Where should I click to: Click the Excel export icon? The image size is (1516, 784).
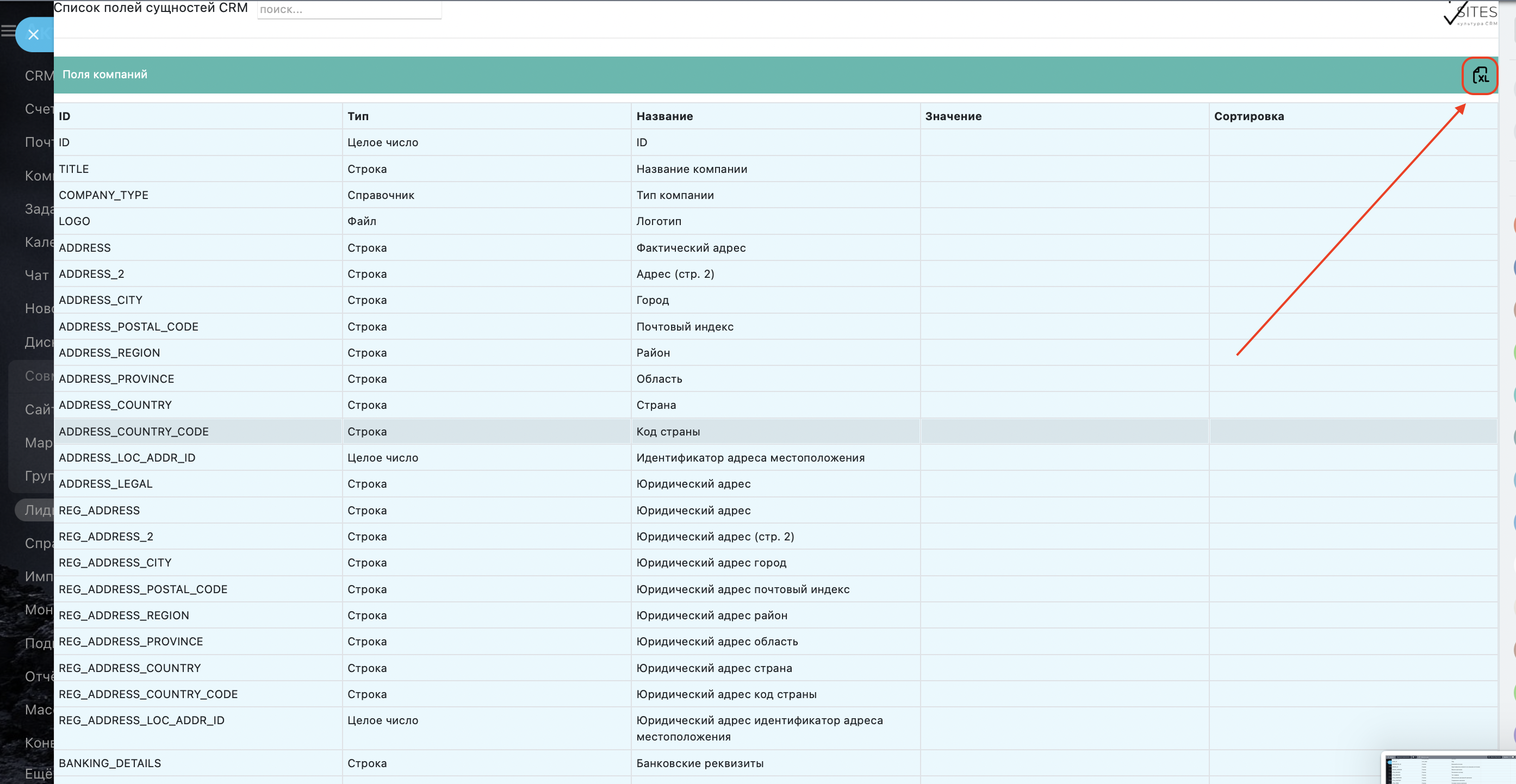1480,76
